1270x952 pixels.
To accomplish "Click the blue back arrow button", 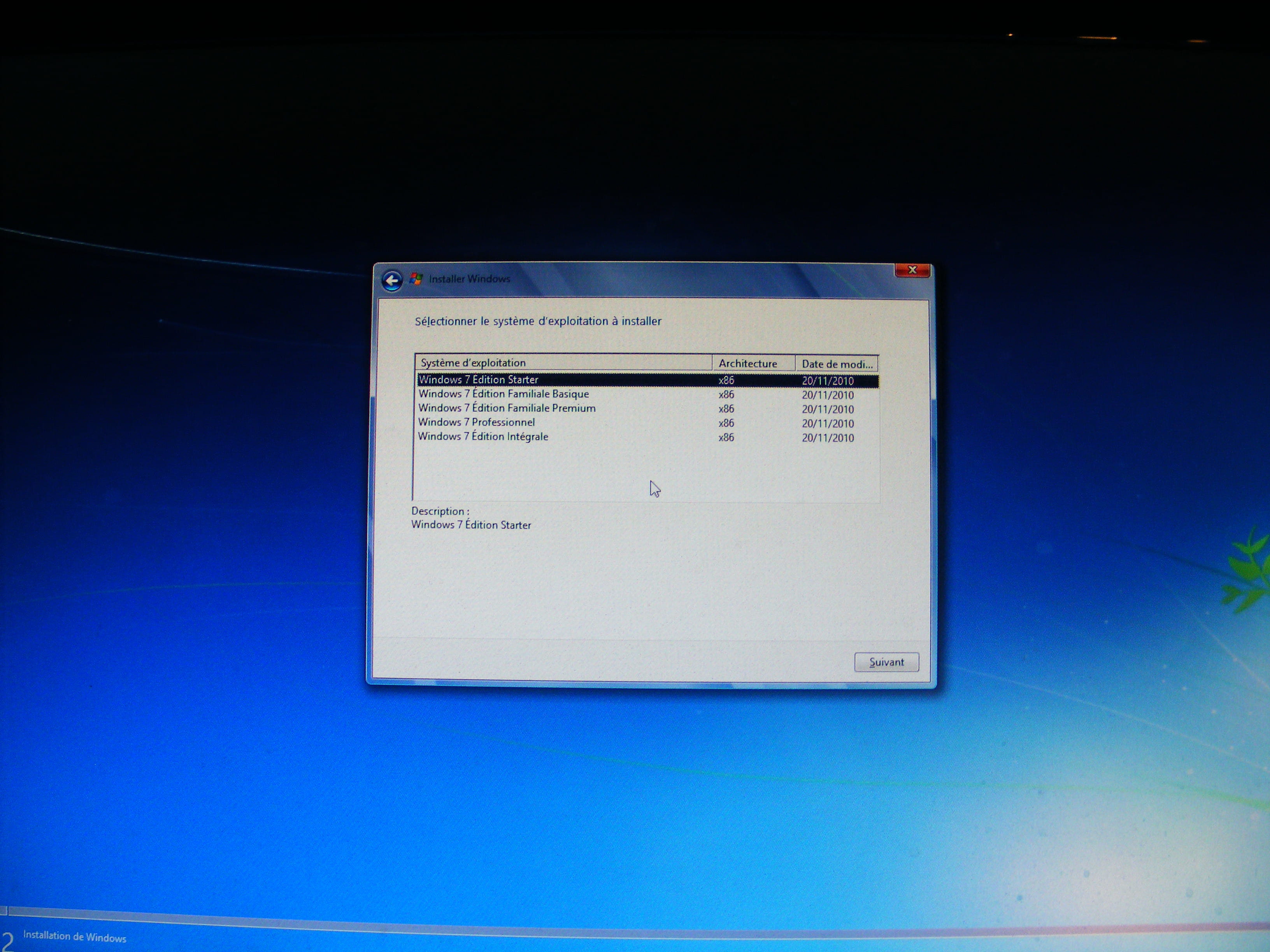I will click(392, 281).
